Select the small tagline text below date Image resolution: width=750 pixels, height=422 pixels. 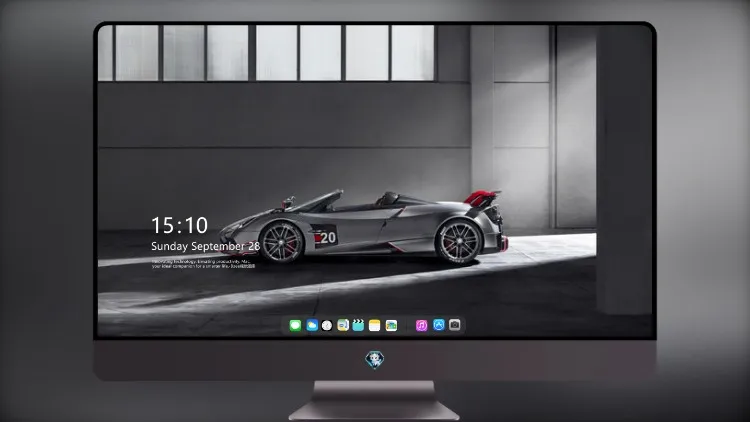[x=203, y=264]
